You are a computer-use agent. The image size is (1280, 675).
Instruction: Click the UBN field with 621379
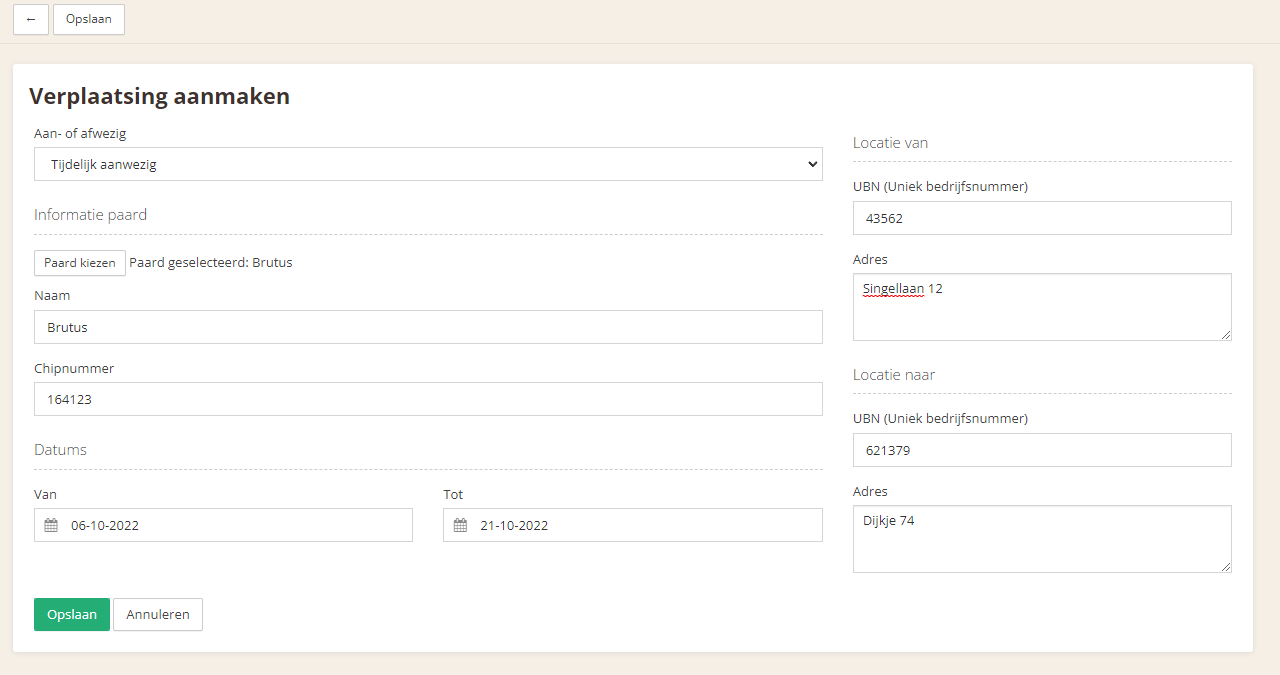1042,450
